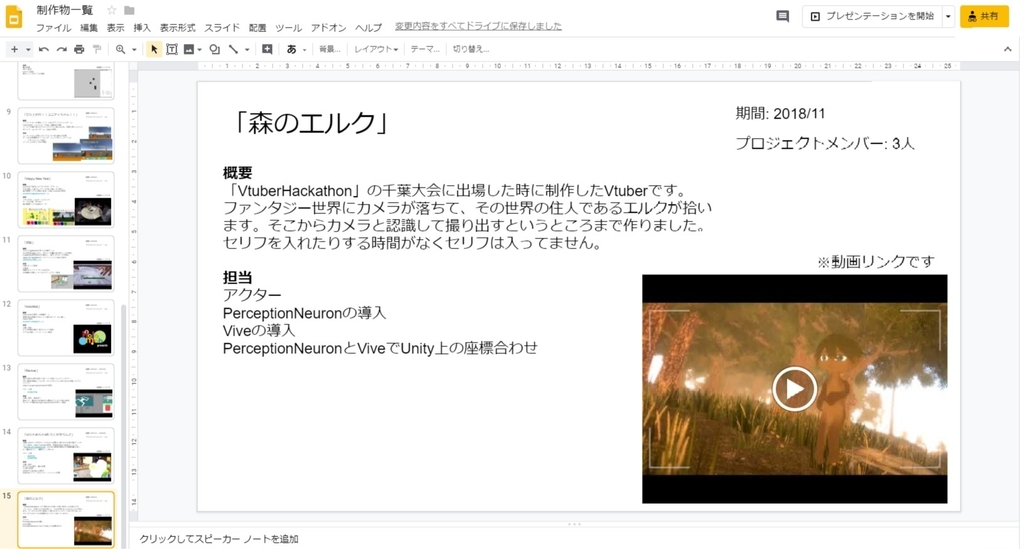Activate the paint format tool
The width and height of the screenshot is (1024, 549).
(x=97, y=49)
